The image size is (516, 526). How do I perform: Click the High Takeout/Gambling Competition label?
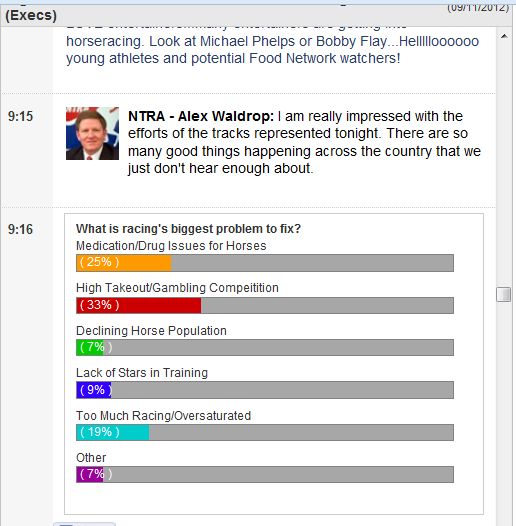click(x=177, y=288)
